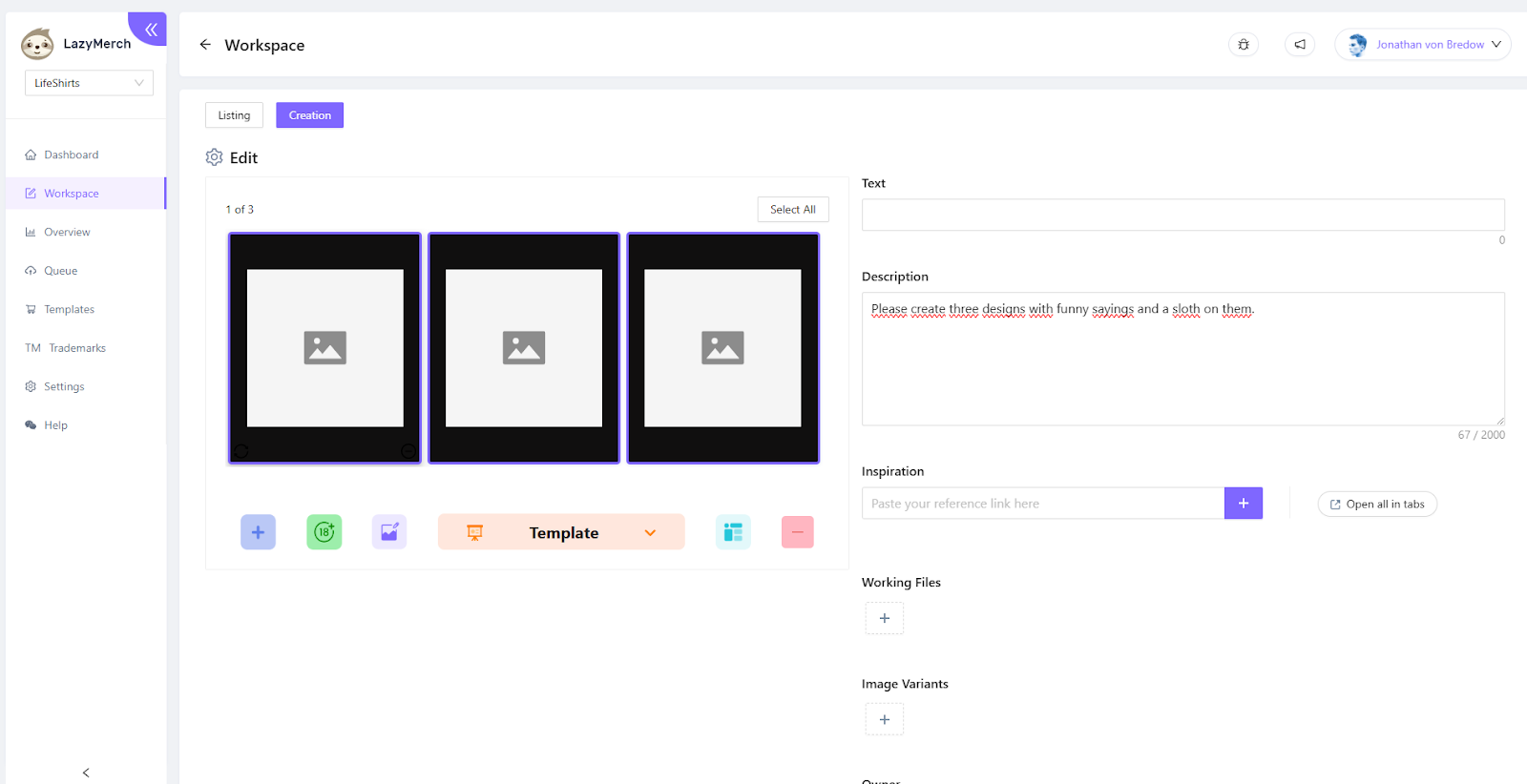Click the back arrow next to Workspace
Image resolution: width=1527 pixels, height=784 pixels.
pos(205,45)
